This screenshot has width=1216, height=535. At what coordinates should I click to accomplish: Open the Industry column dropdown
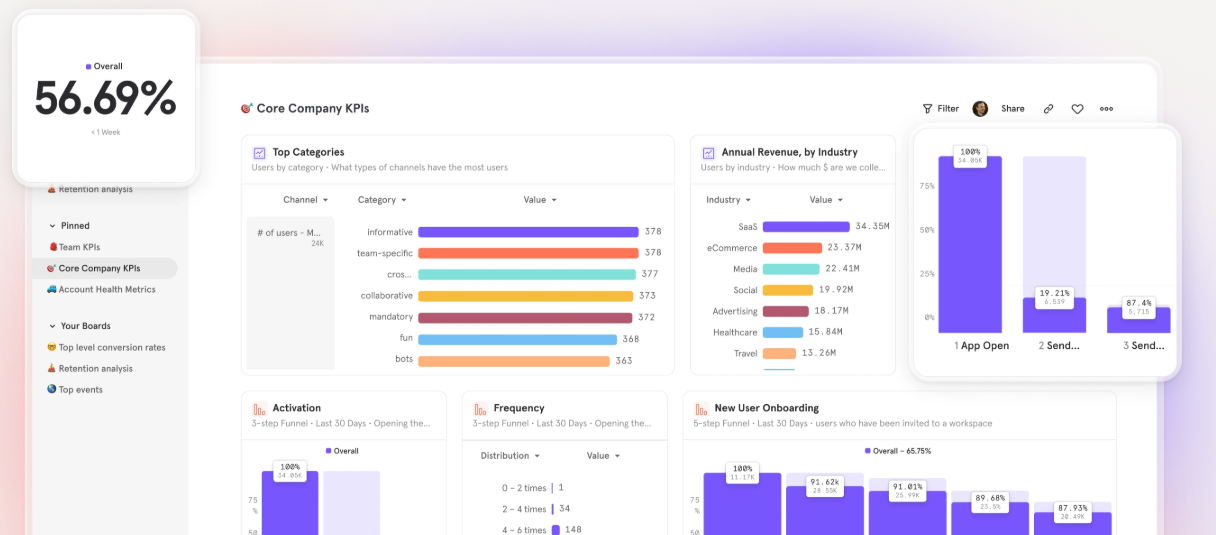point(728,200)
